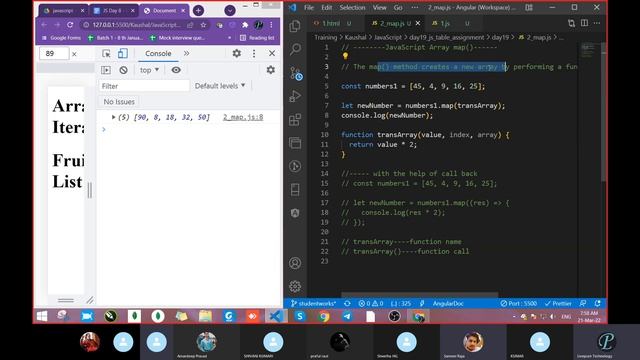Click Chrome share page icon
640x360 pixels.
click(x=190, y=25)
